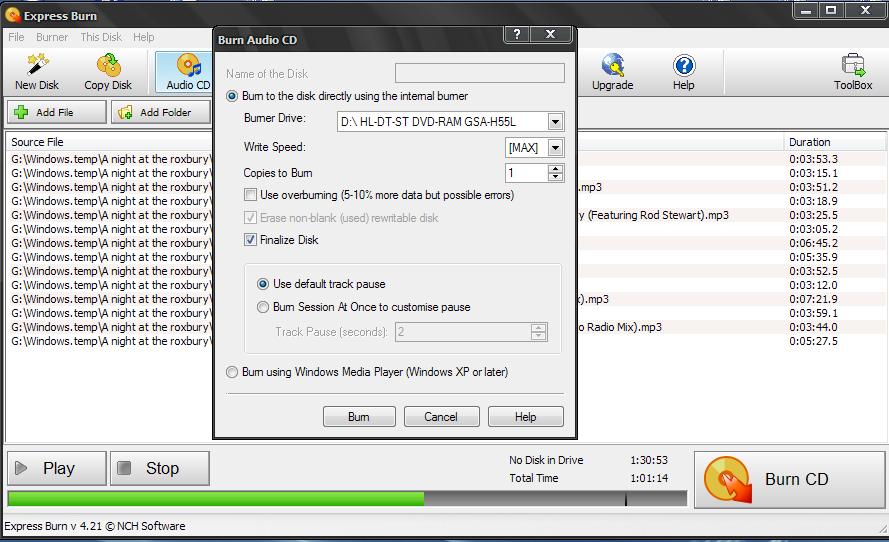889x542 pixels.
Task: Click the Cancel button
Action: click(x=441, y=417)
